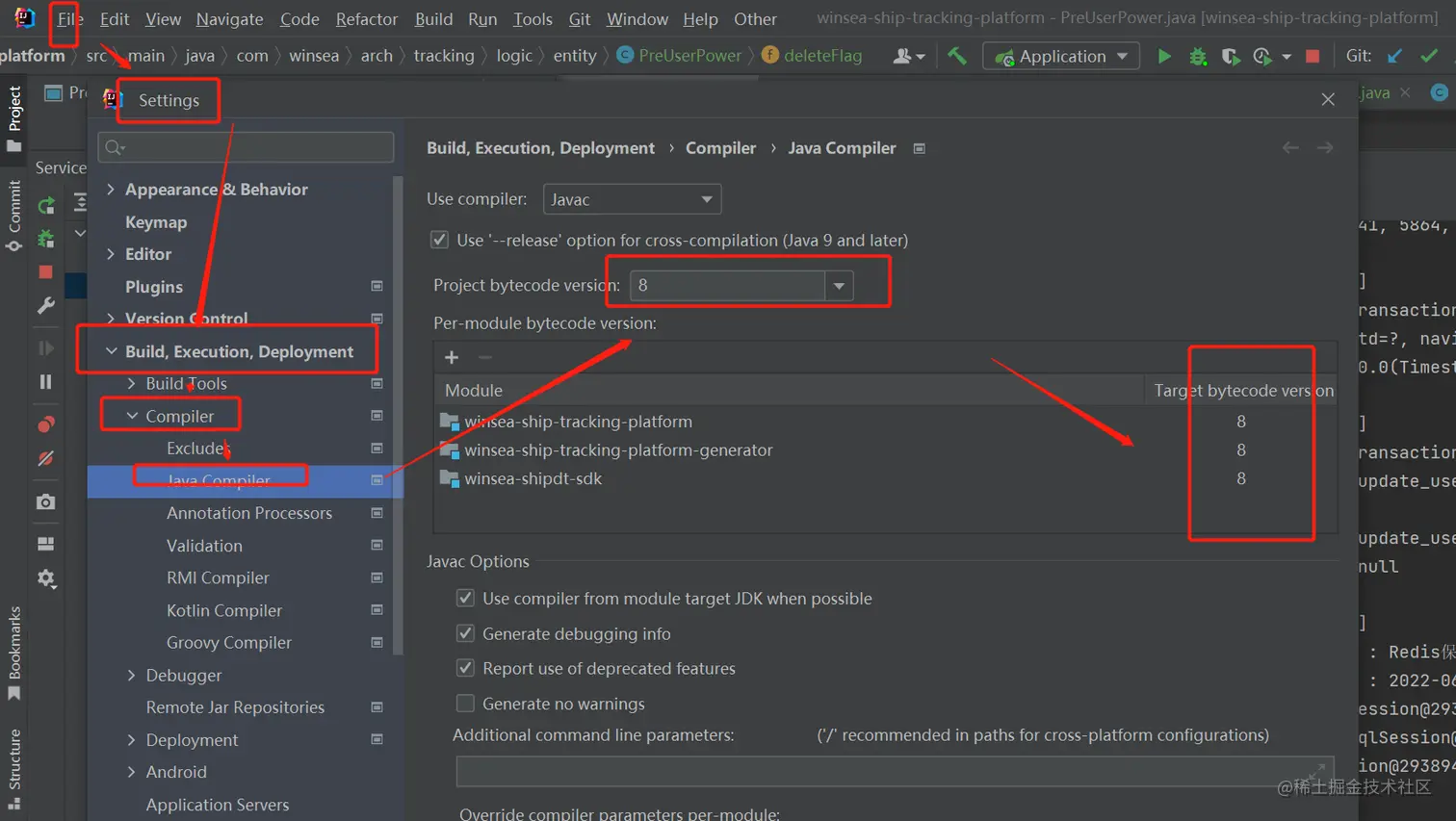Viewport: 1456px width, 821px height.
Task: Open the gear settings icon in left sidebar
Action: click(46, 578)
